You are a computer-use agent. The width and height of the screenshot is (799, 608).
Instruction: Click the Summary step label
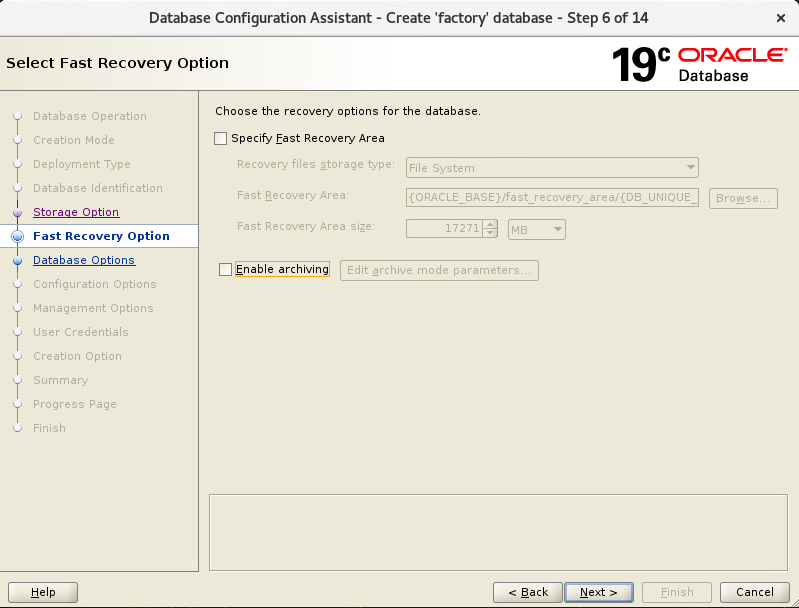pyautogui.click(x=61, y=380)
